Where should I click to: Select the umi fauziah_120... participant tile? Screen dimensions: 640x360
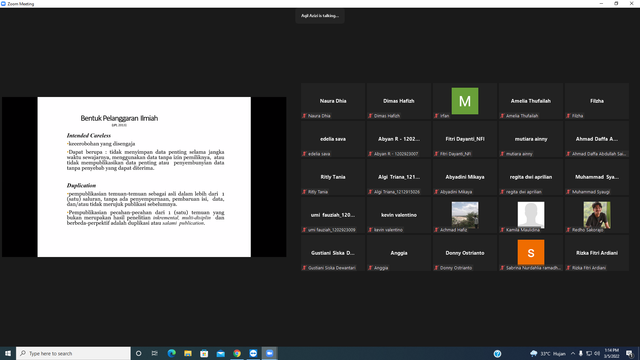click(x=333, y=215)
